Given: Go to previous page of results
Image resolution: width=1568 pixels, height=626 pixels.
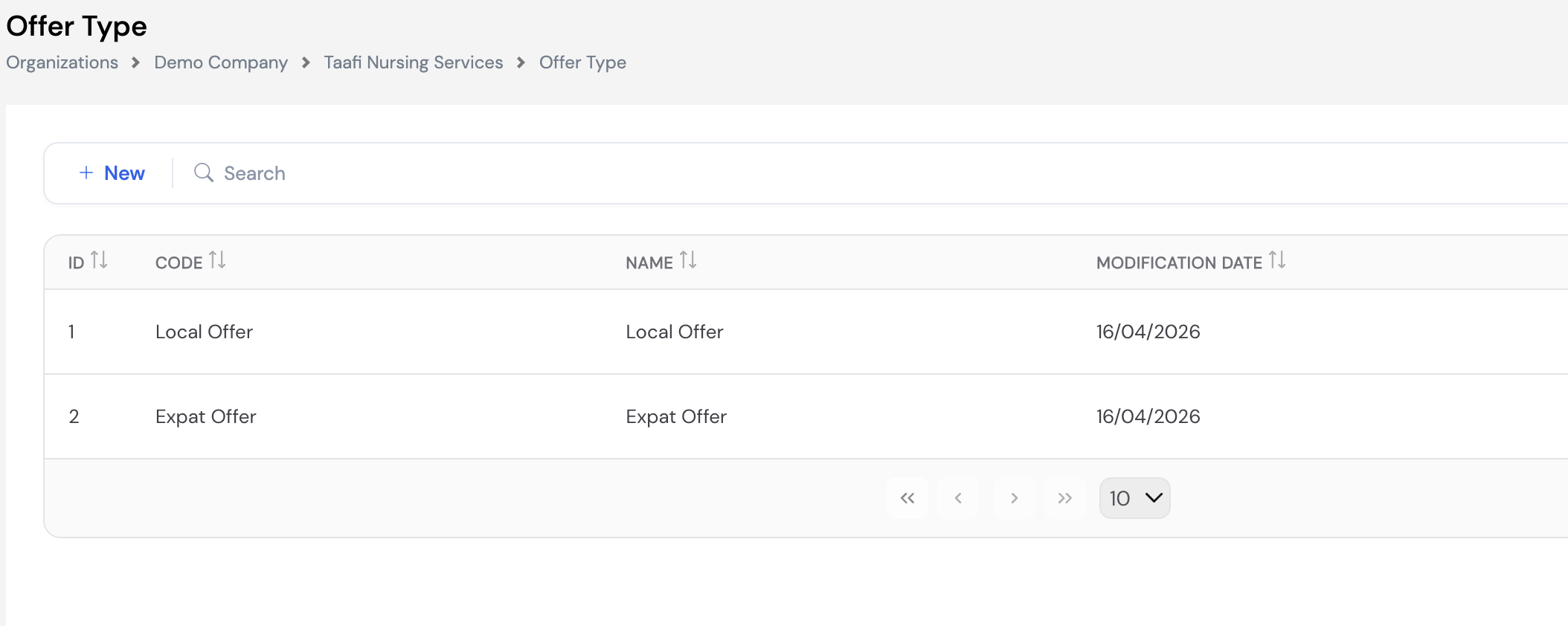Looking at the screenshot, I should click(958, 498).
